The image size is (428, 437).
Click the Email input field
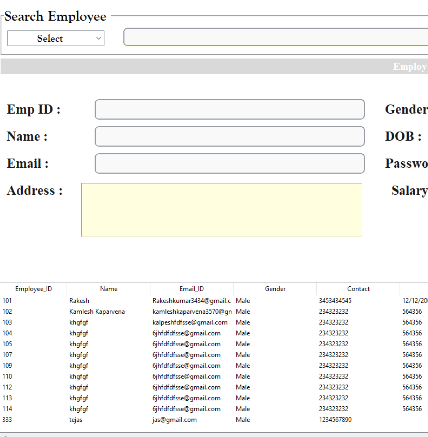(x=230, y=163)
